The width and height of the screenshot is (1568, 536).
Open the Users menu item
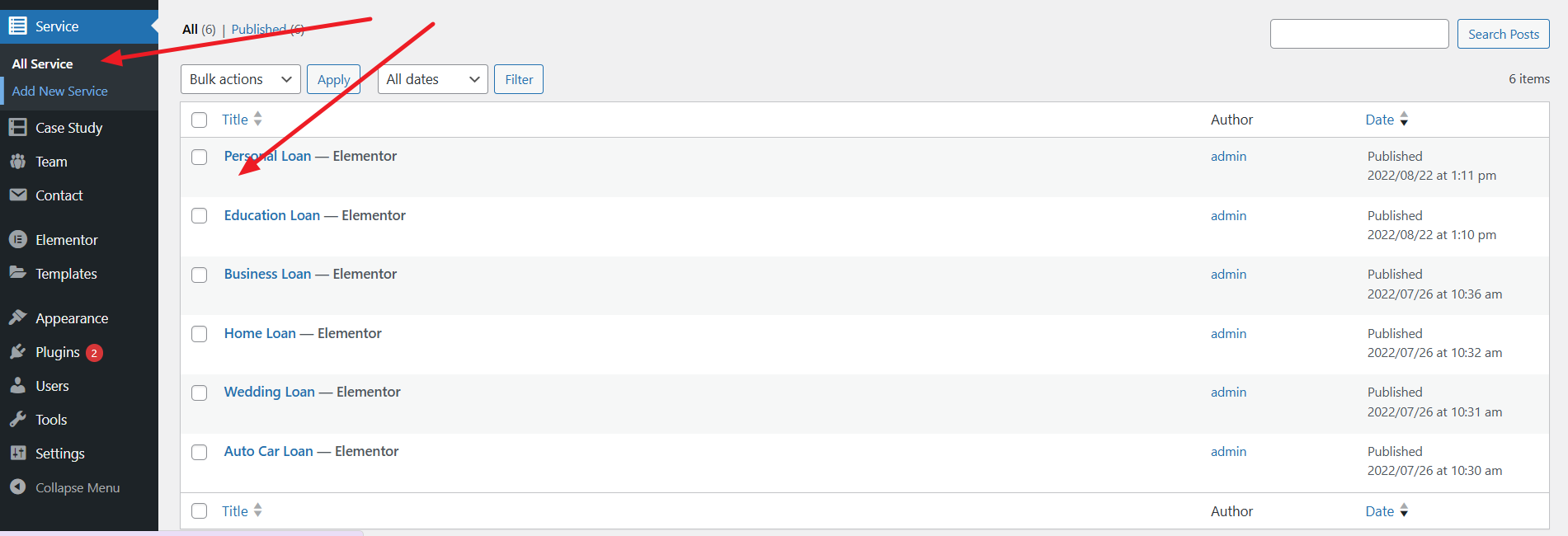[52, 386]
